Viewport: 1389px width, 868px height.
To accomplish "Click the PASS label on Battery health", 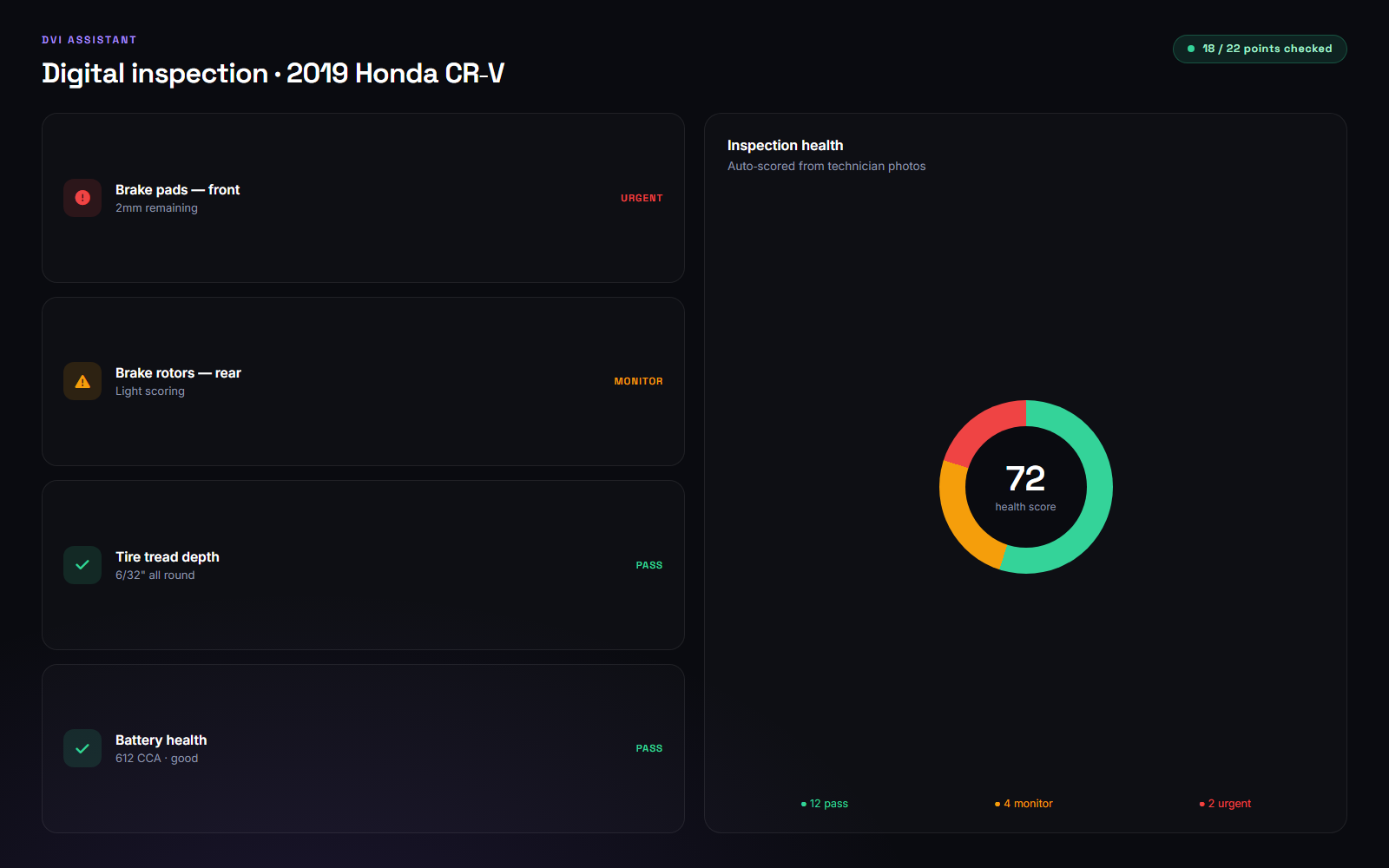I will point(649,748).
